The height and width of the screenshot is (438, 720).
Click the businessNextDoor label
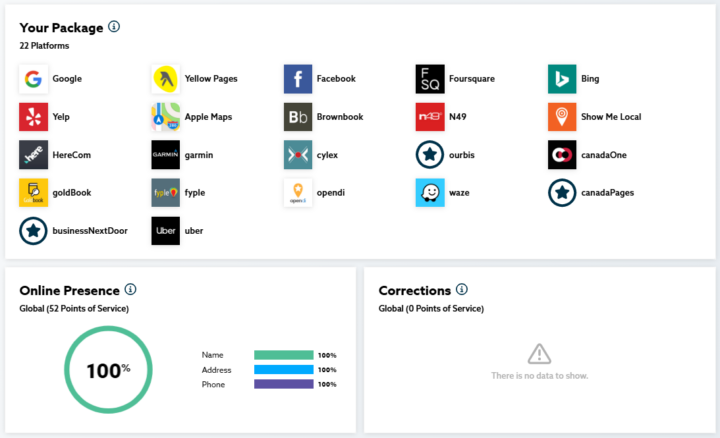(90, 231)
